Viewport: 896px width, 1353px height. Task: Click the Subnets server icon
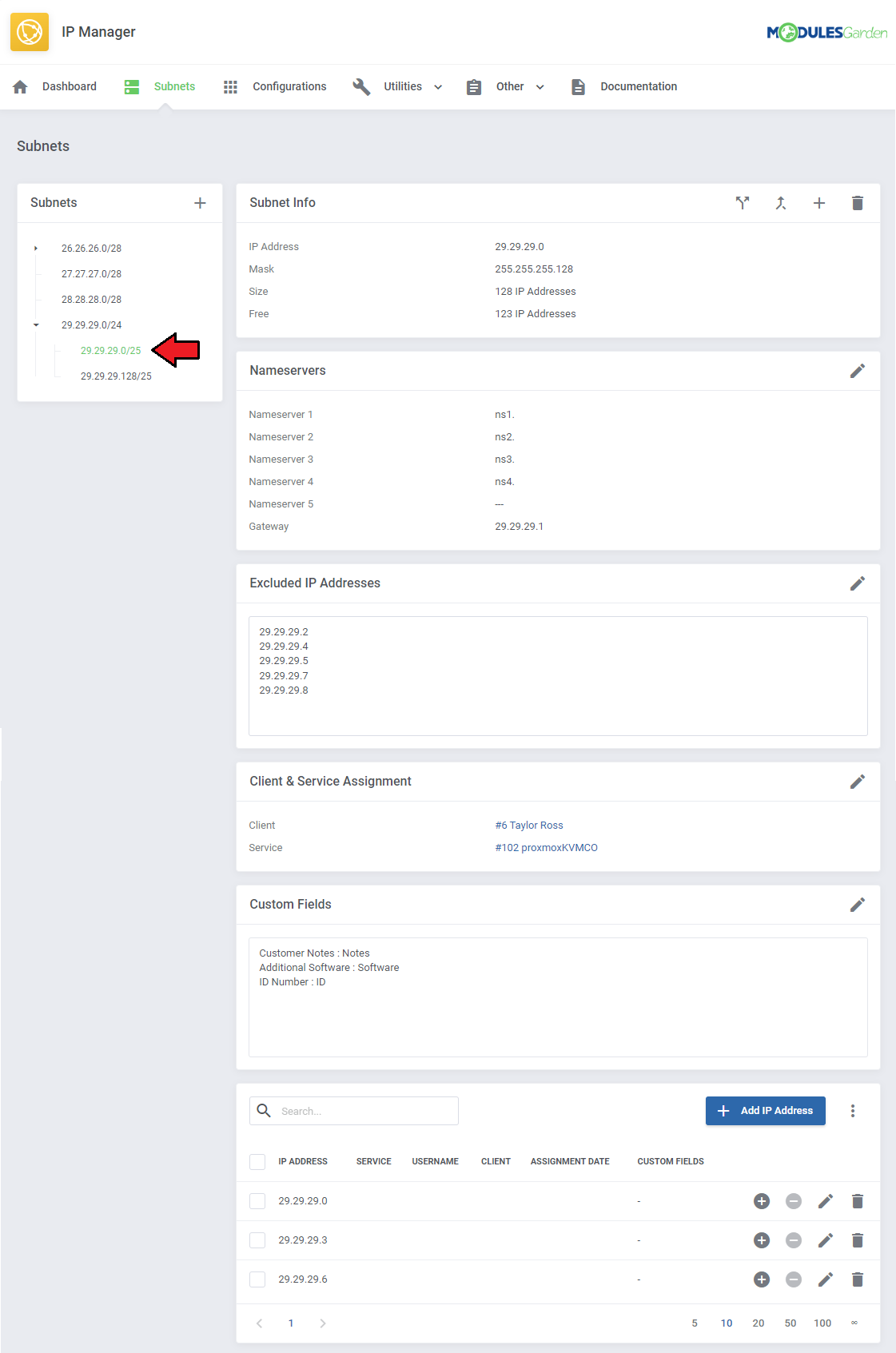click(132, 86)
